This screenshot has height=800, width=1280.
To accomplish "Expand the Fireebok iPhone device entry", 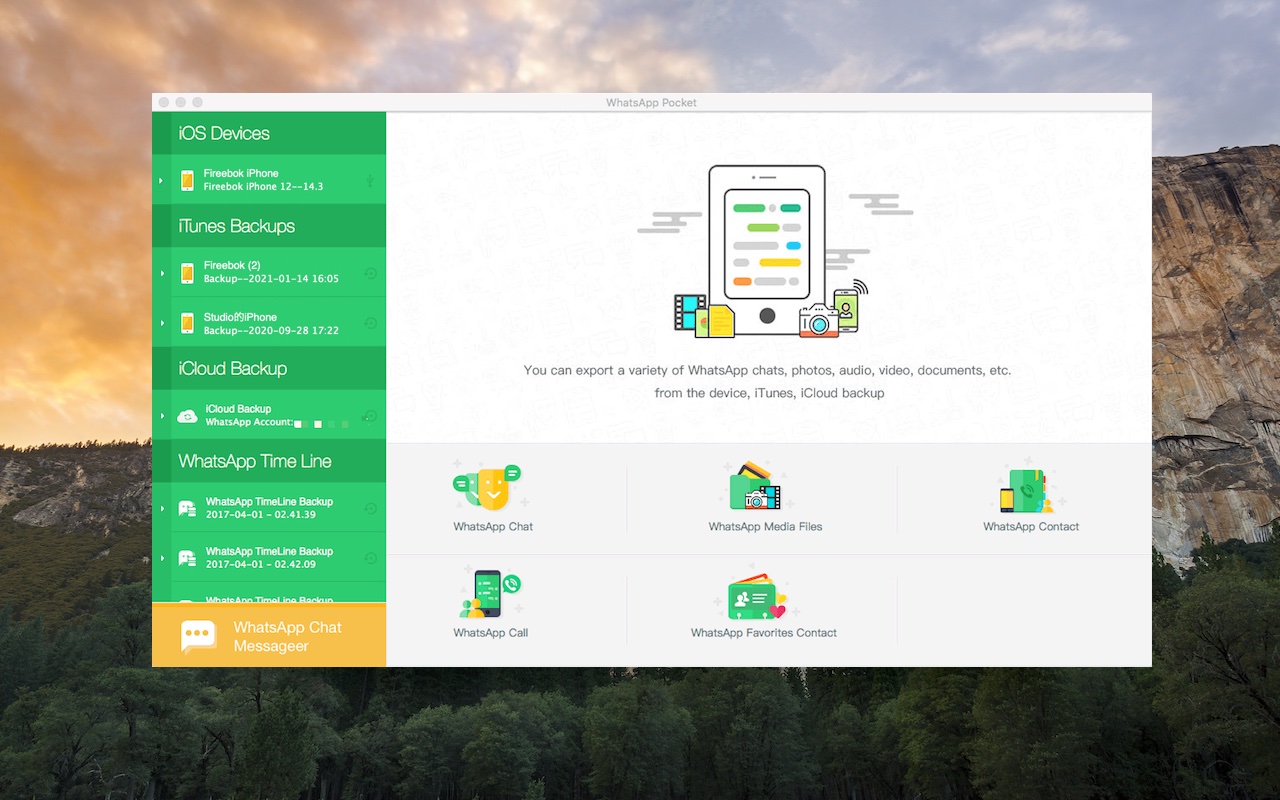I will tap(161, 180).
